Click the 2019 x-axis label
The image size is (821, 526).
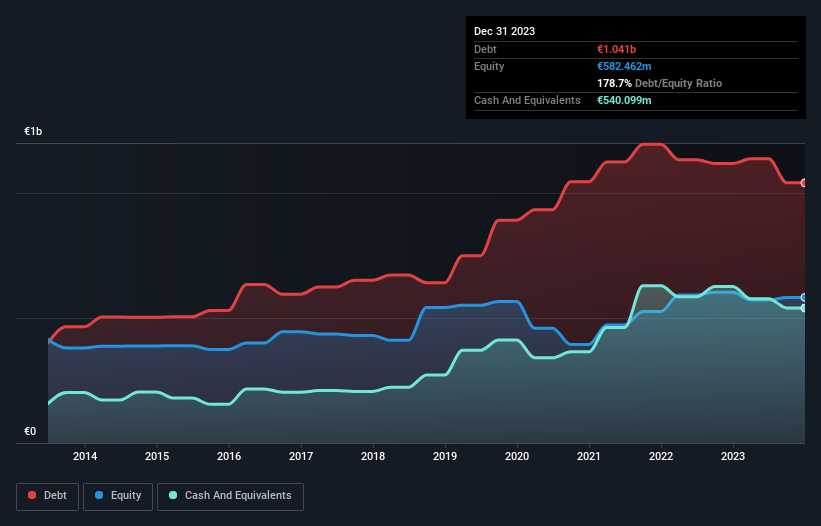(x=445, y=456)
